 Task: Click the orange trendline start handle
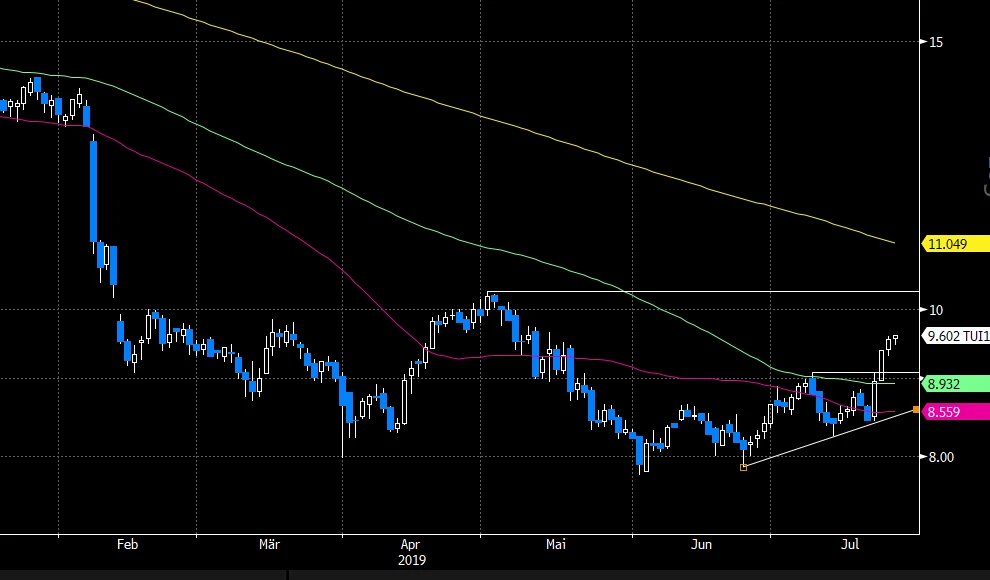pyautogui.click(x=743, y=467)
